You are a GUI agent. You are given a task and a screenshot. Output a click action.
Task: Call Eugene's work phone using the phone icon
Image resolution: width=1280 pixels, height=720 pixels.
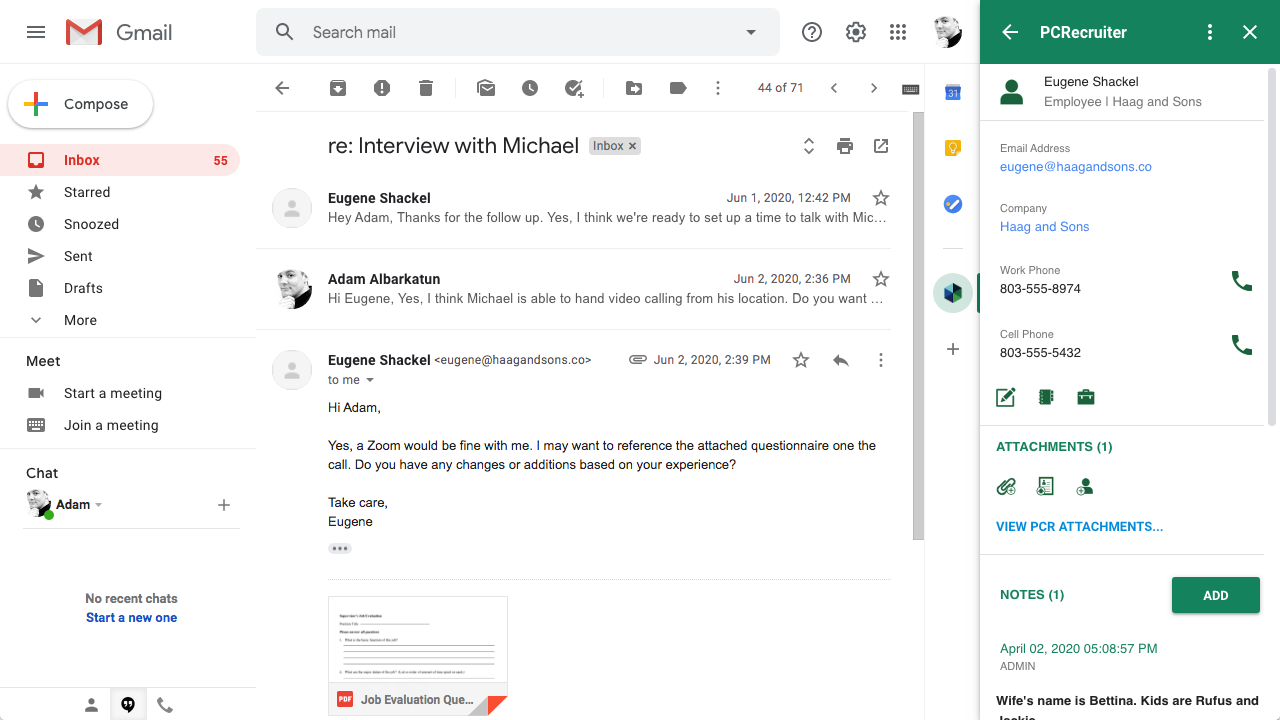click(x=1241, y=281)
